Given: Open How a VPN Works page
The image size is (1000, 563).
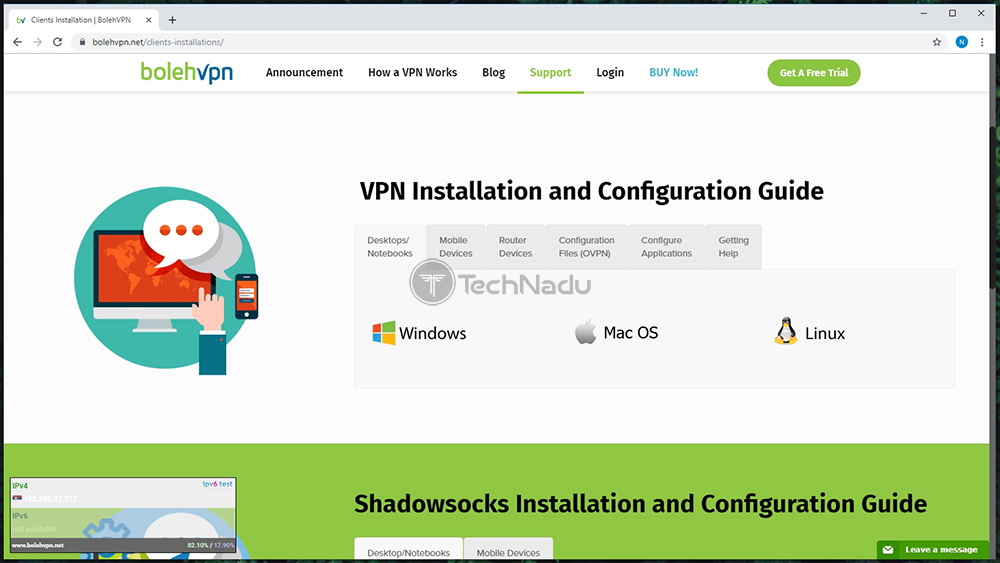Looking at the screenshot, I should (413, 73).
